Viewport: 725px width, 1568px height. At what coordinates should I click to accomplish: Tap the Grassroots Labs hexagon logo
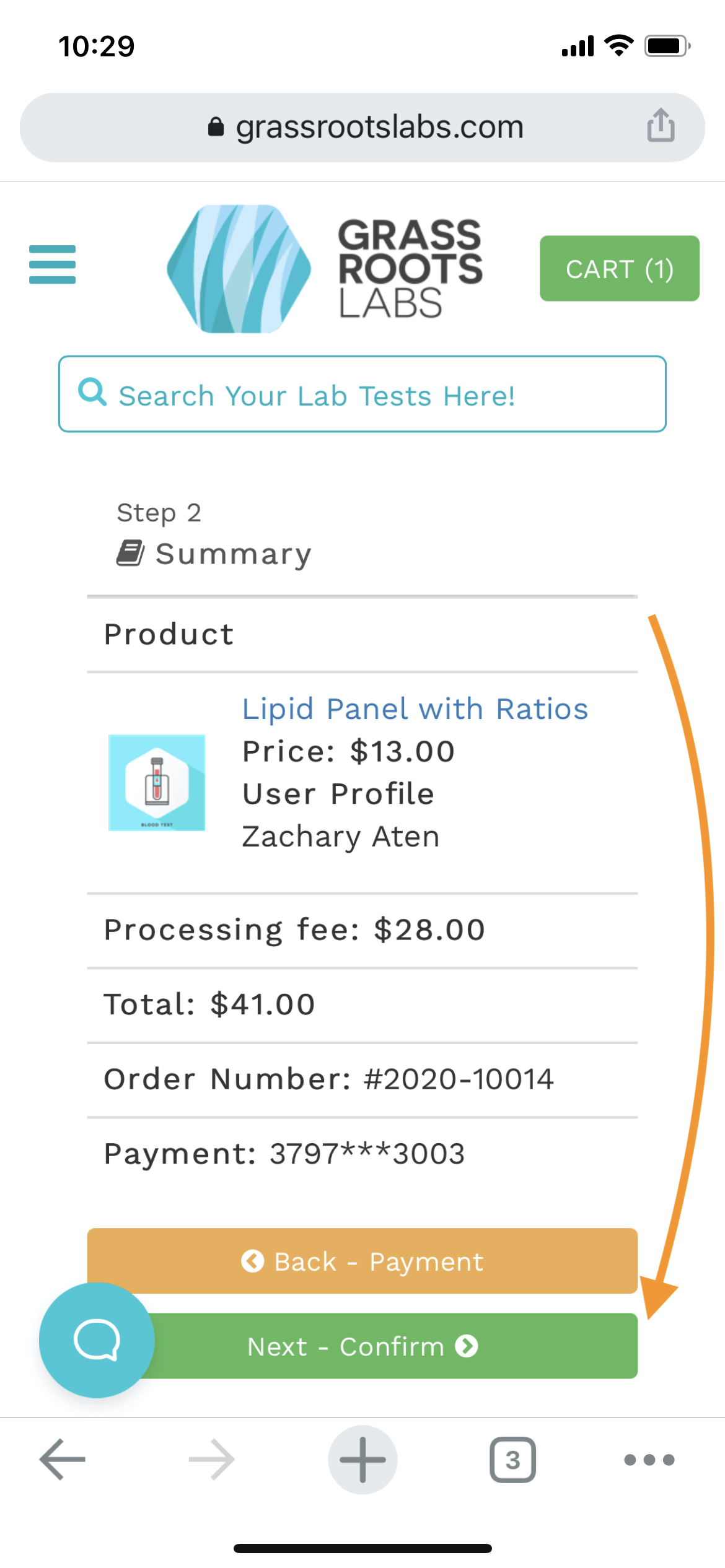tap(239, 269)
